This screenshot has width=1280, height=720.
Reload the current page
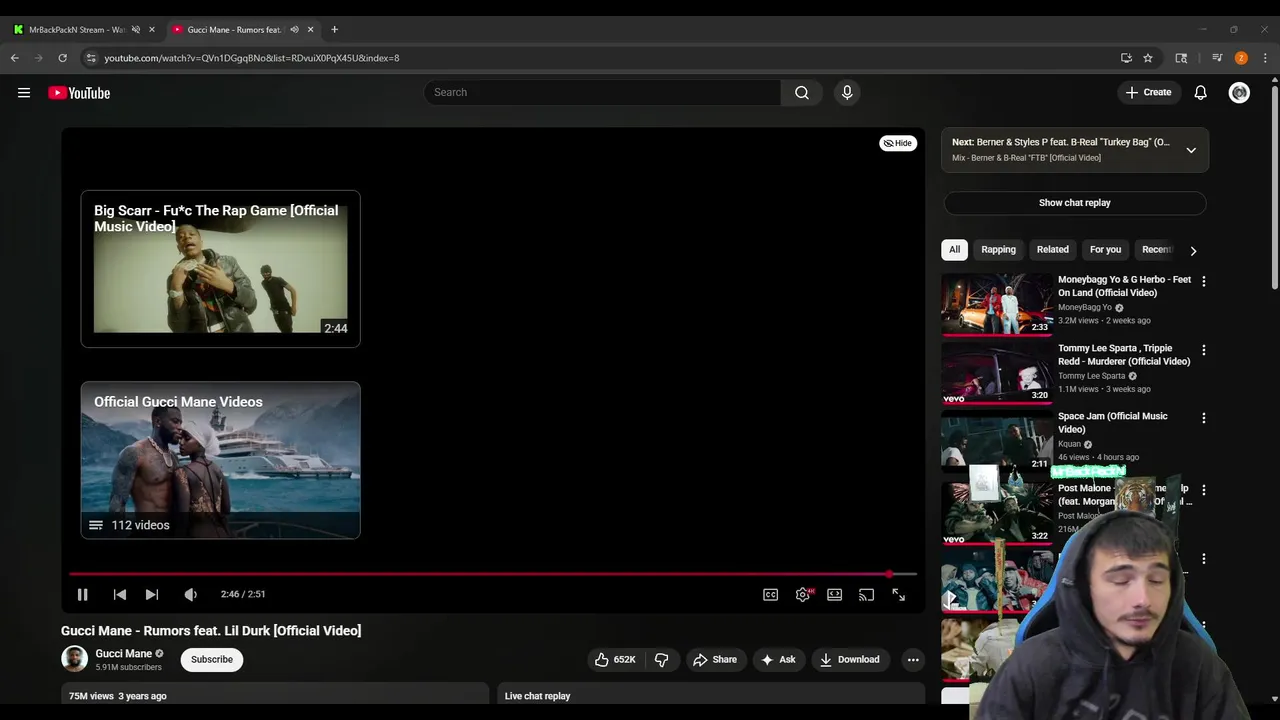[62, 58]
